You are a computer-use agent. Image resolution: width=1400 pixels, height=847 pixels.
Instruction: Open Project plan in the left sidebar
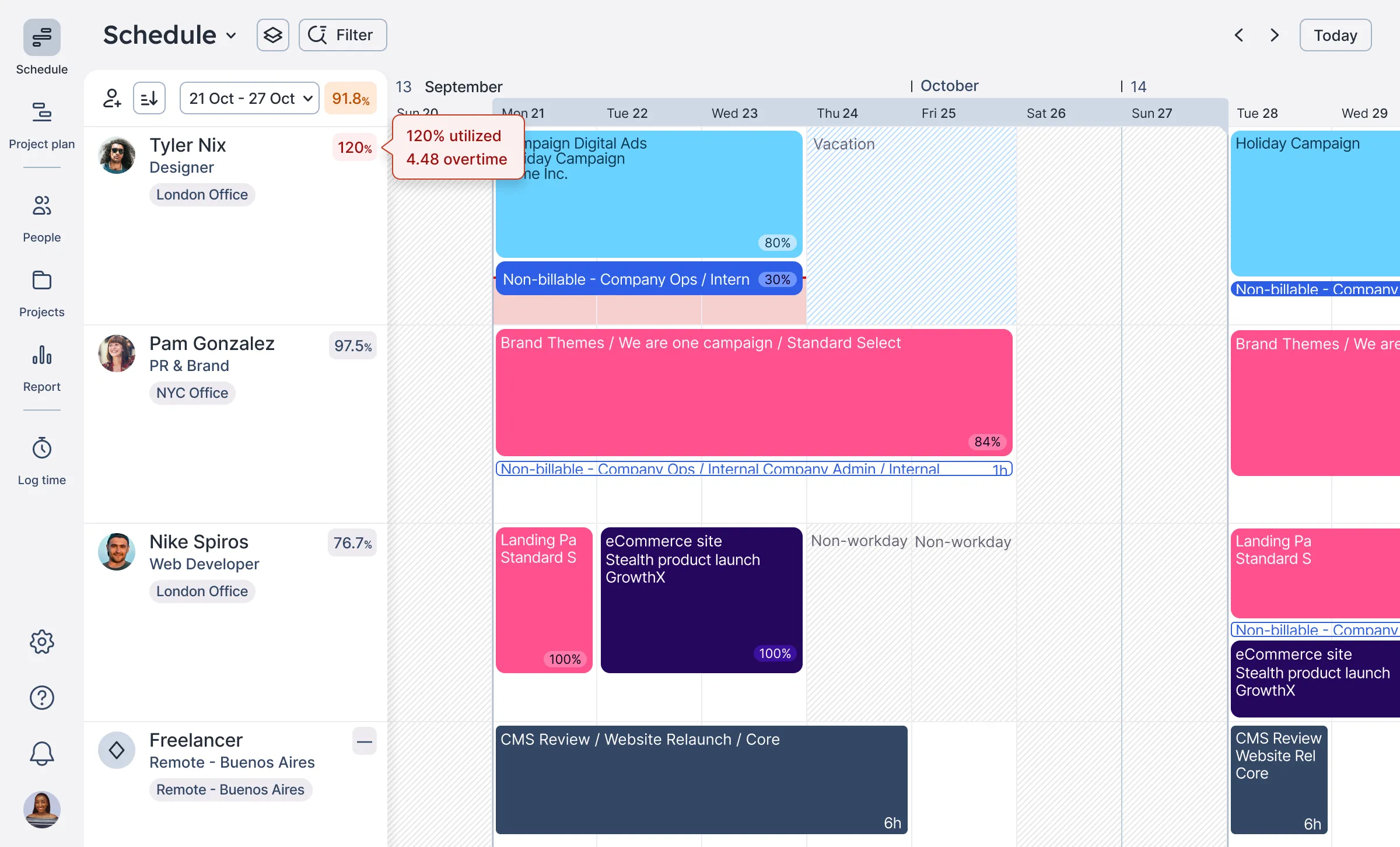[x=41, y=113]
